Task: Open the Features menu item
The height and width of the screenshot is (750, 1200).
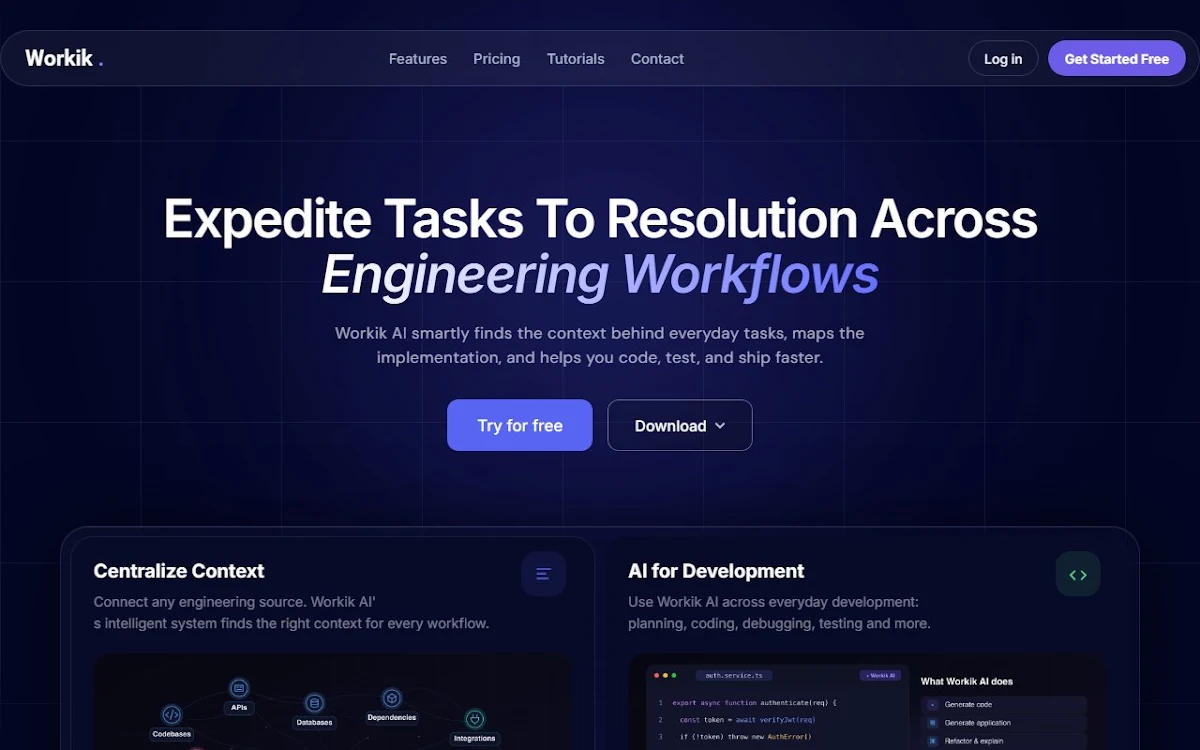Action: click(418, 59)
